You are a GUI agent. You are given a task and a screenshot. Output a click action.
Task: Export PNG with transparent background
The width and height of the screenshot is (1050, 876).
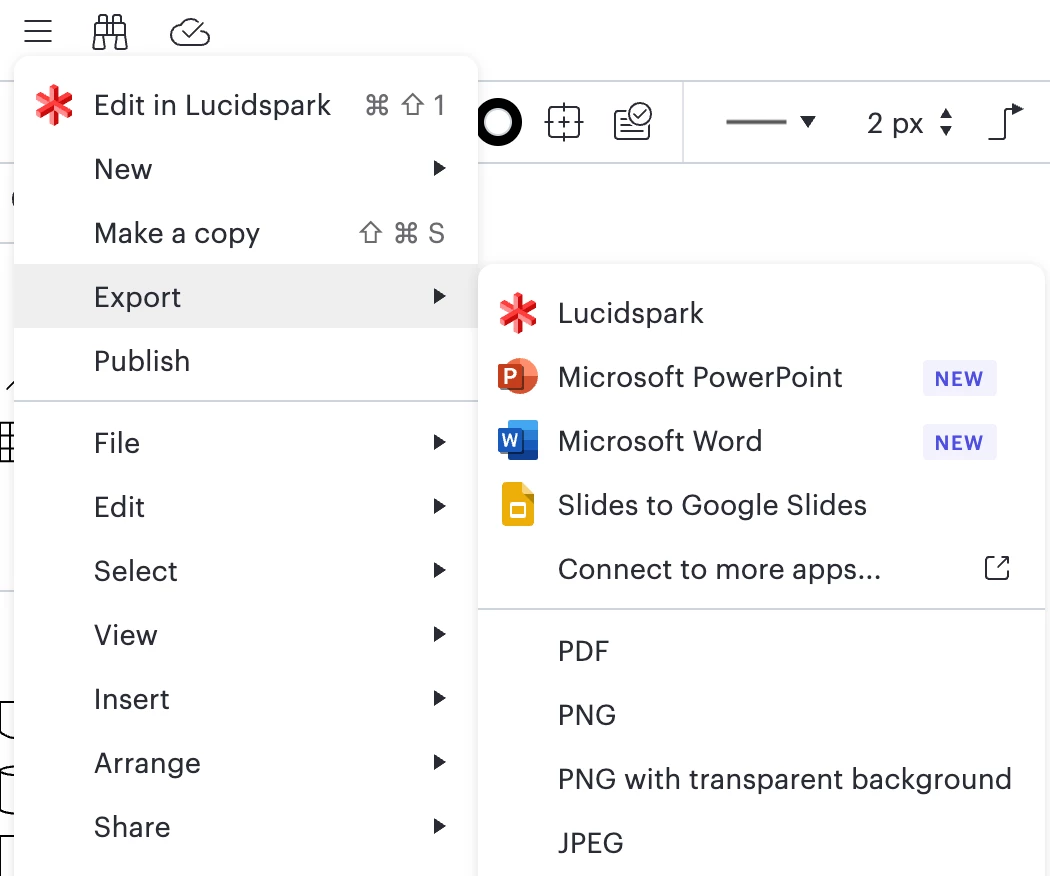(761, 779)
